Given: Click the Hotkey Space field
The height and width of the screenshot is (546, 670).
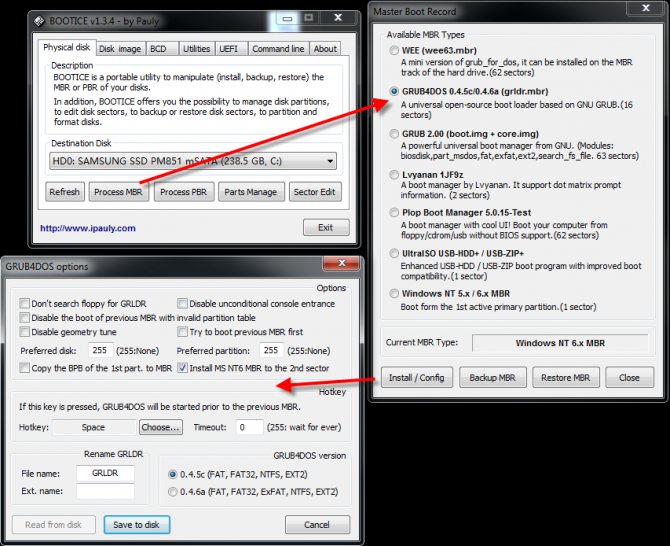Looking at the screenshot, I should coord(94,427).
